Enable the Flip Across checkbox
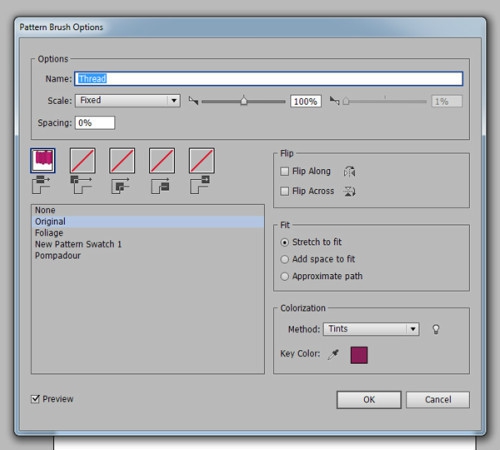The width and height of the screenshot is (500, 450). 285,191
